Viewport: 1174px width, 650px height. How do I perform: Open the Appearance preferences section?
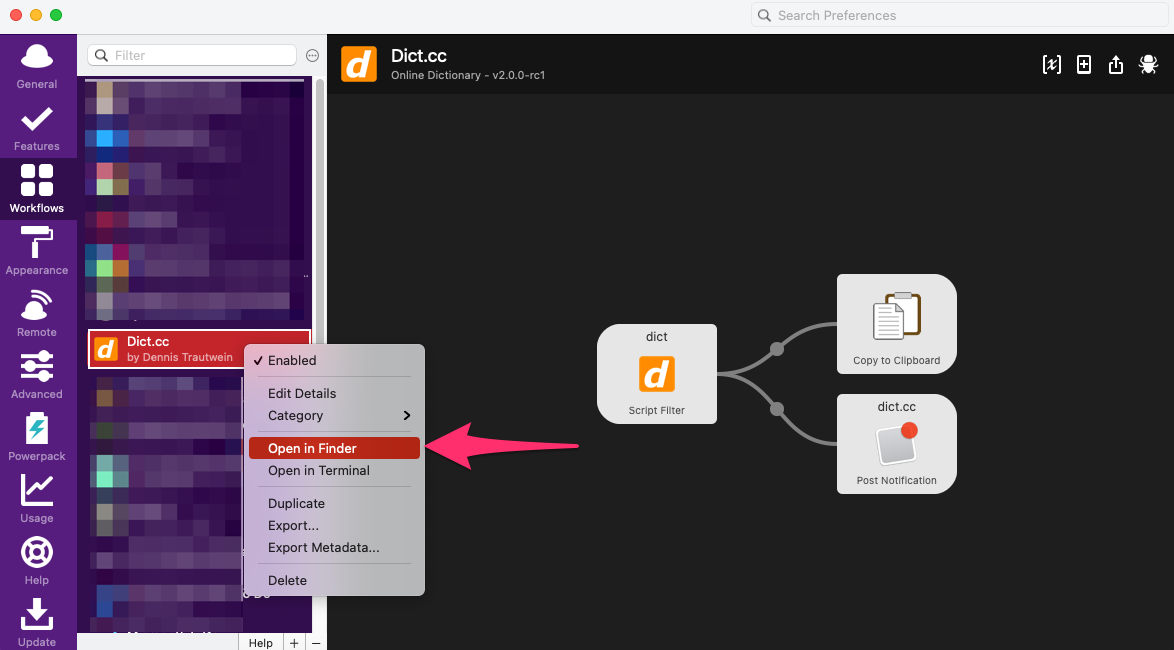tap(37, 251)
